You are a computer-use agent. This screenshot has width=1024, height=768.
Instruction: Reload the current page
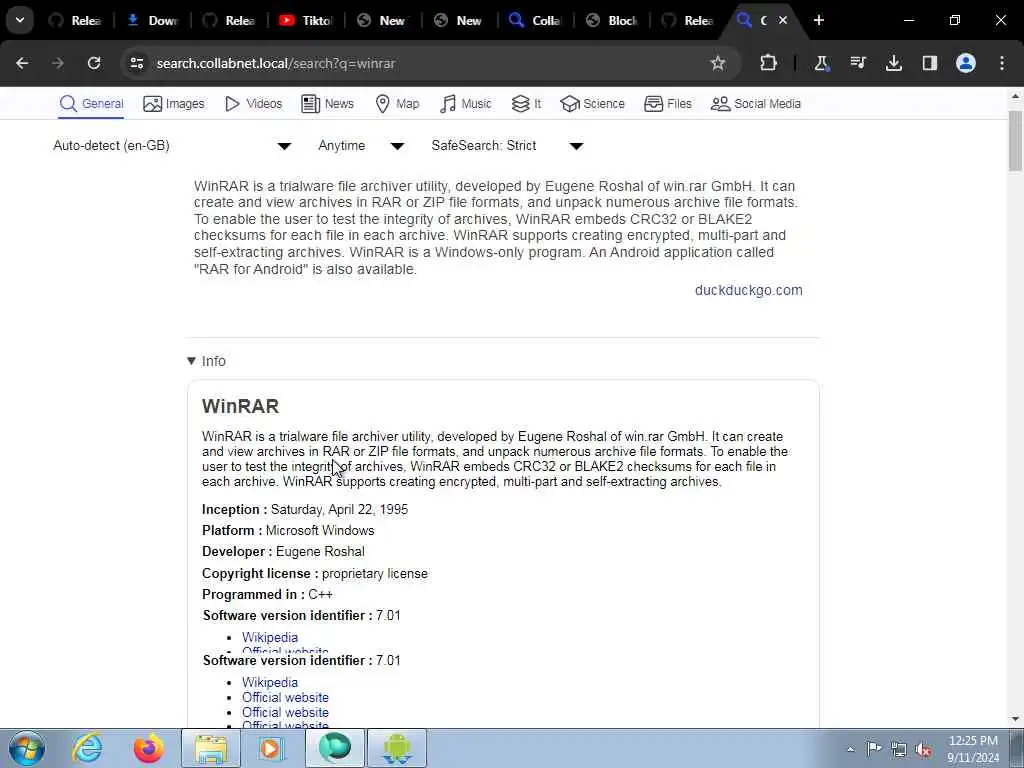94,63
